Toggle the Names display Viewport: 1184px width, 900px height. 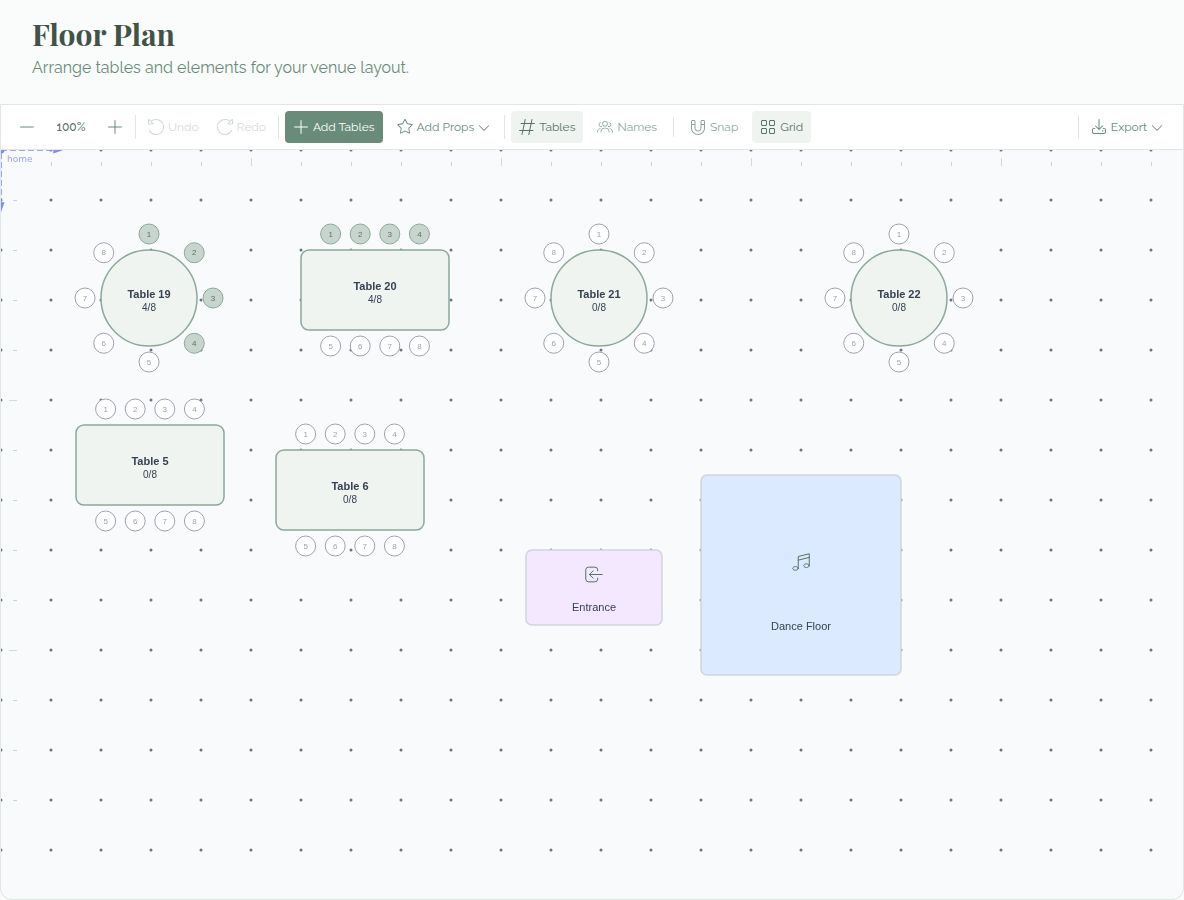[x=627, y=127]
